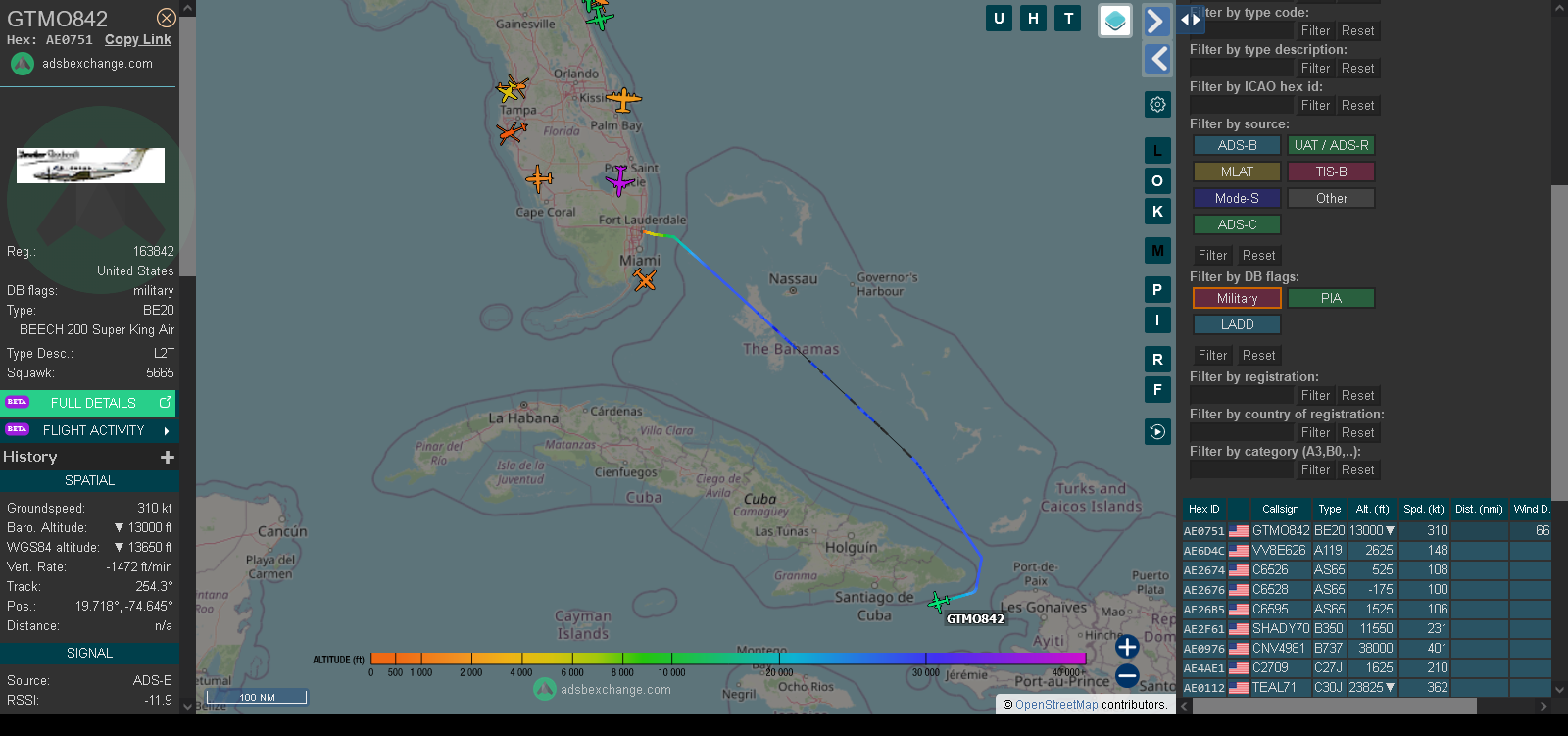Toggle the ADS-B source filter
Viewport: 1568px width, 736px height.
[x=1237, y=145]
